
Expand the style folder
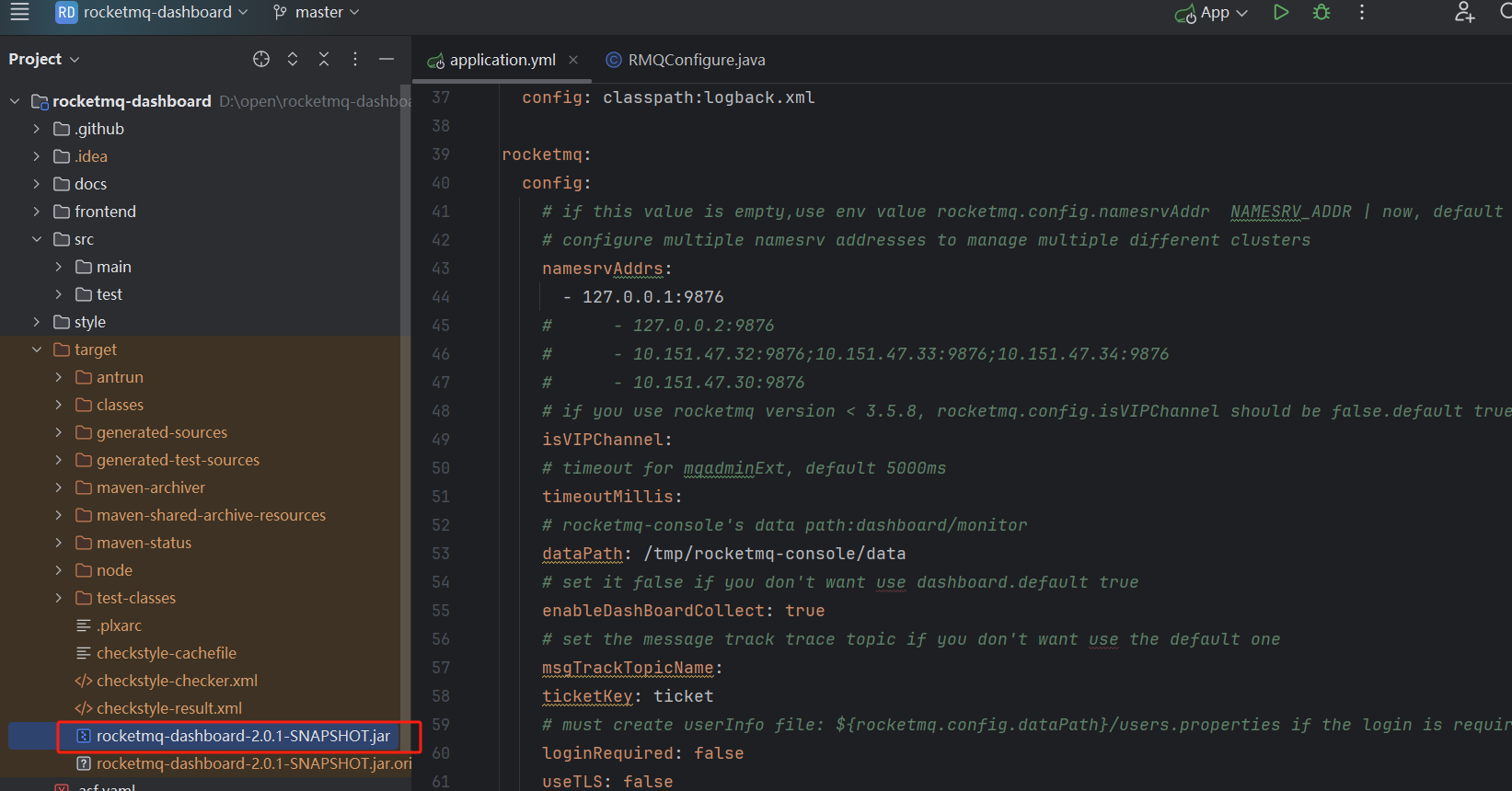click(x=37, y=322)
